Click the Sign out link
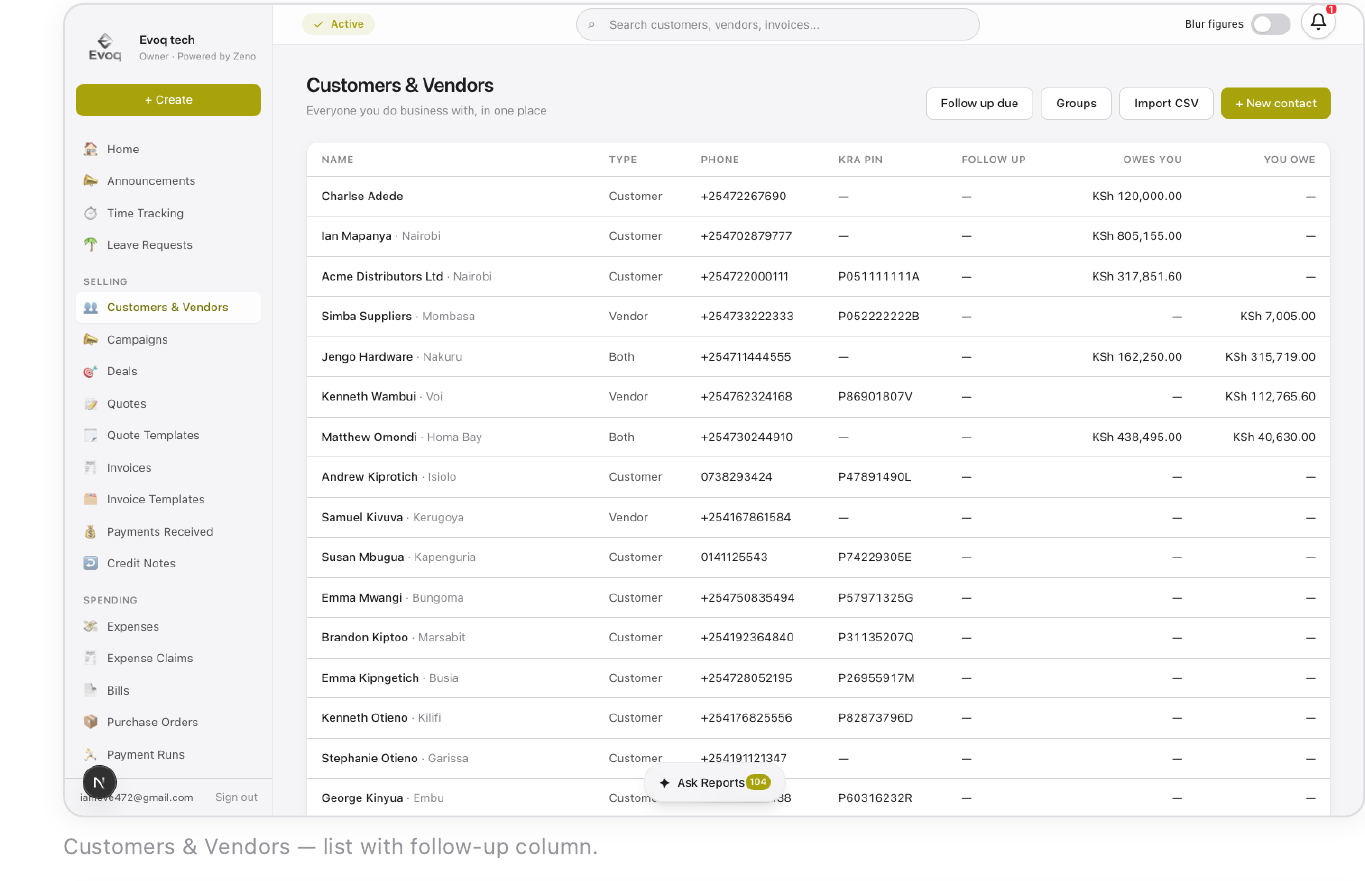The width and height of the screenshot is (1365, 881). (x=236, y=797)
